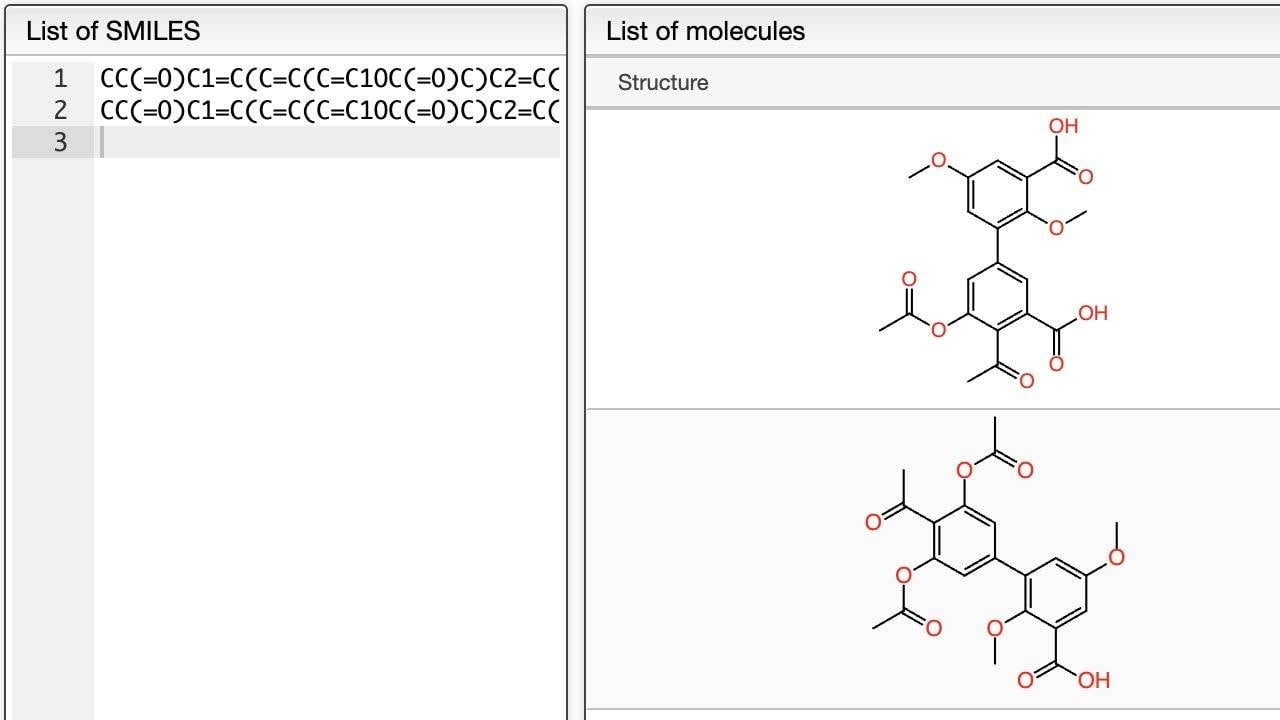Click the Structure column header
The height and width of the screenshot is (720, 1280).
pyautogui.click(x=663, y=83)
